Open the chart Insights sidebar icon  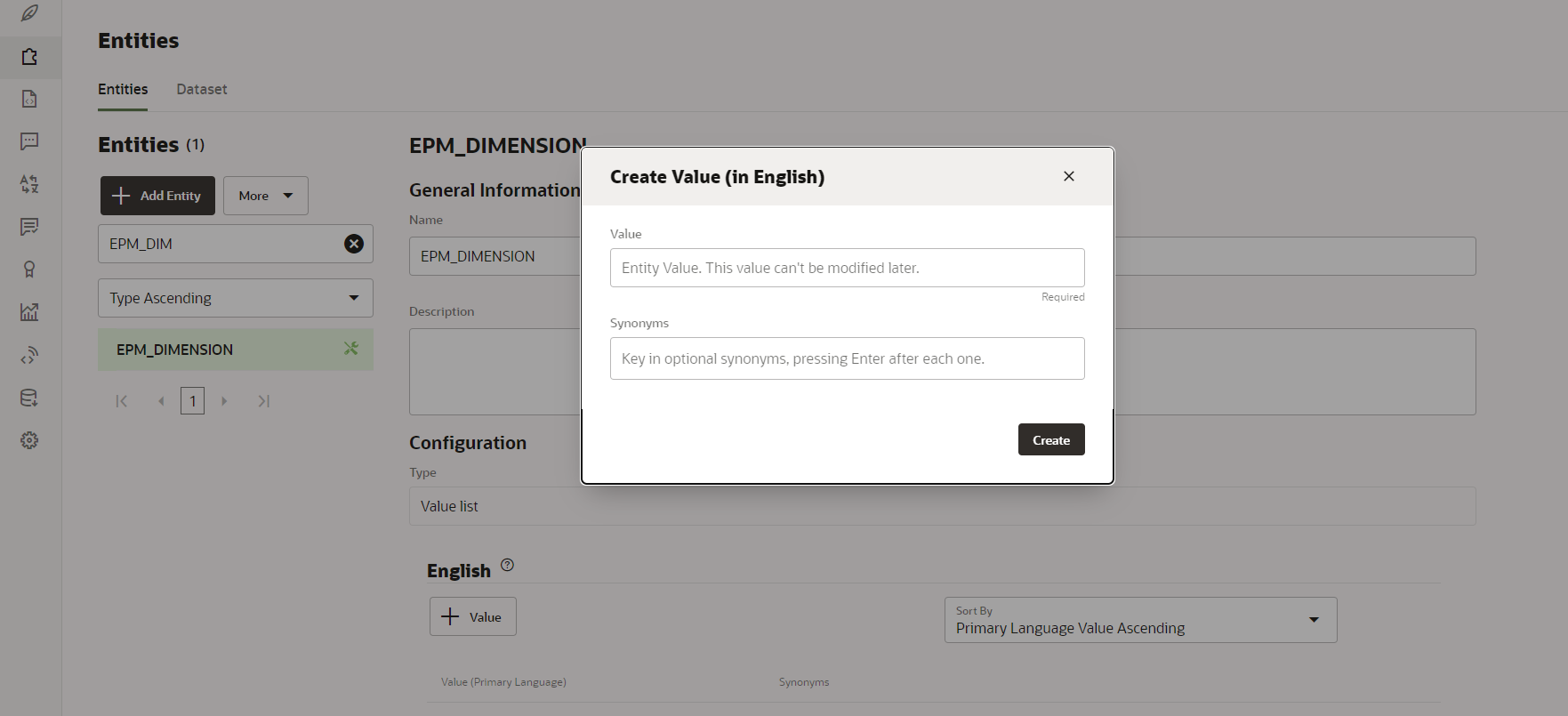click(x=29, y=312)
